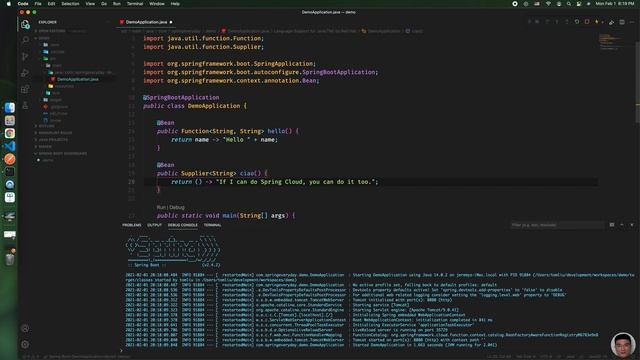Switch to the Problems panel tab
Screen dimensions: 640x360
tap(131, 225)
